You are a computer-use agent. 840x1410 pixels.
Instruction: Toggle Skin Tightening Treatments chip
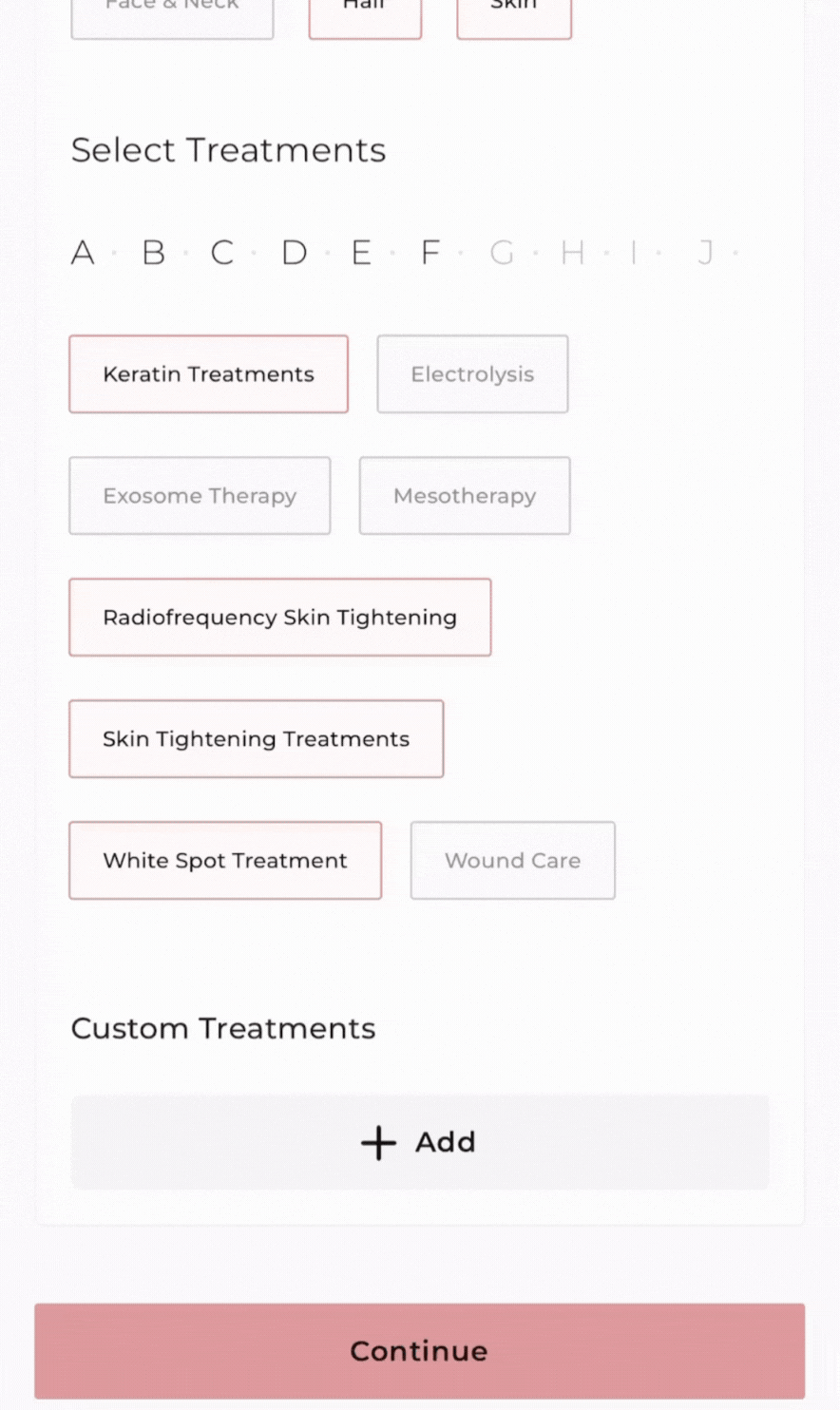coord(256,739)
